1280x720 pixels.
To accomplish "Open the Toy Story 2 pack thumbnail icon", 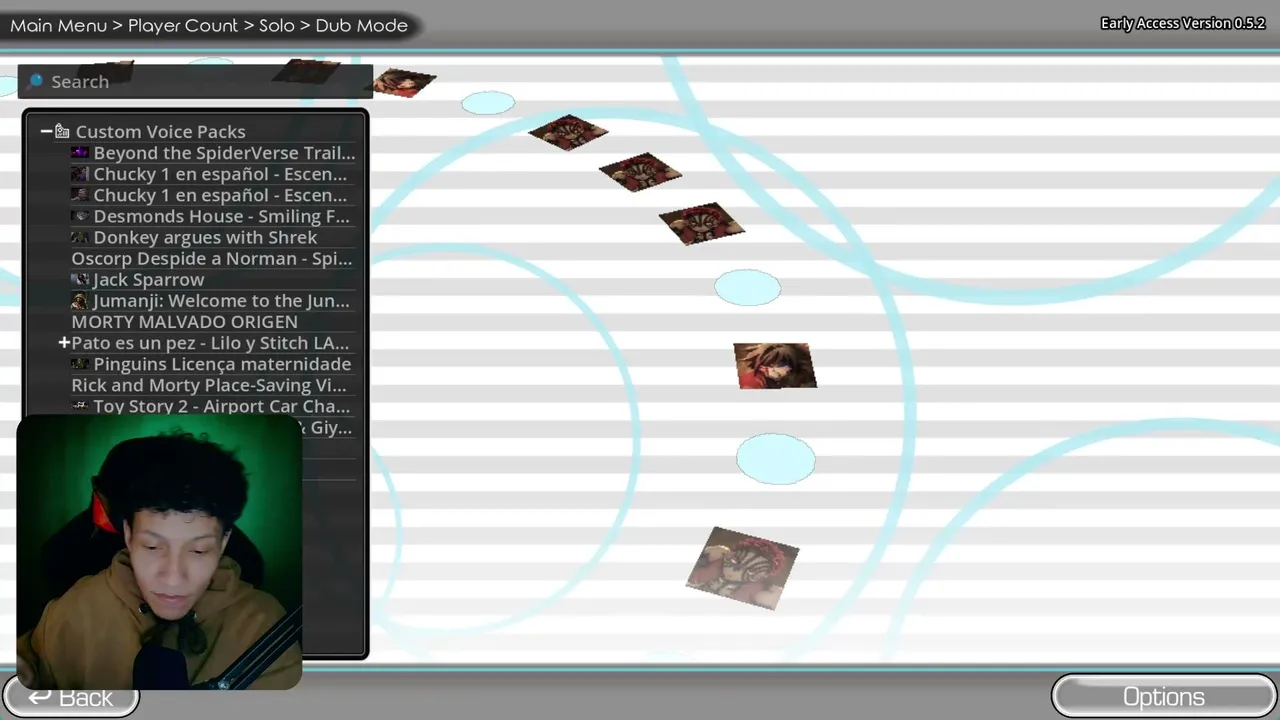I will pos(80,406).
